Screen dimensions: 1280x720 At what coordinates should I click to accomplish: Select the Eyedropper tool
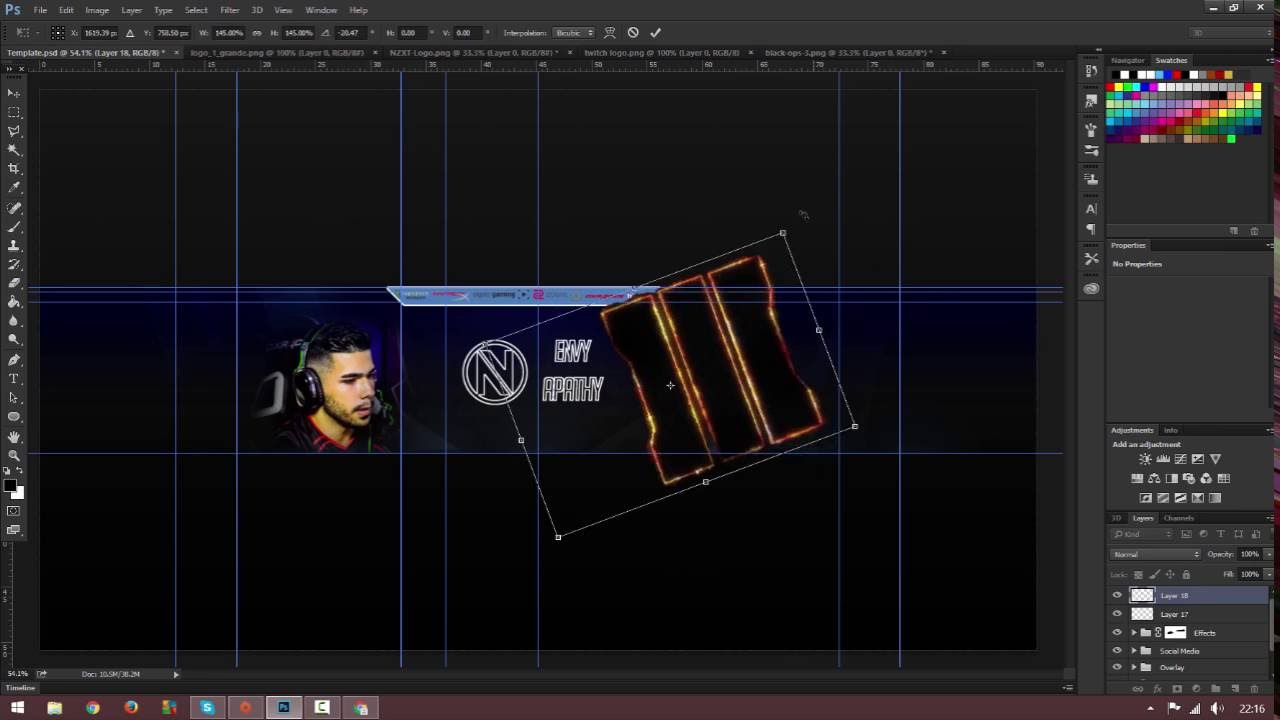[14, 188]
